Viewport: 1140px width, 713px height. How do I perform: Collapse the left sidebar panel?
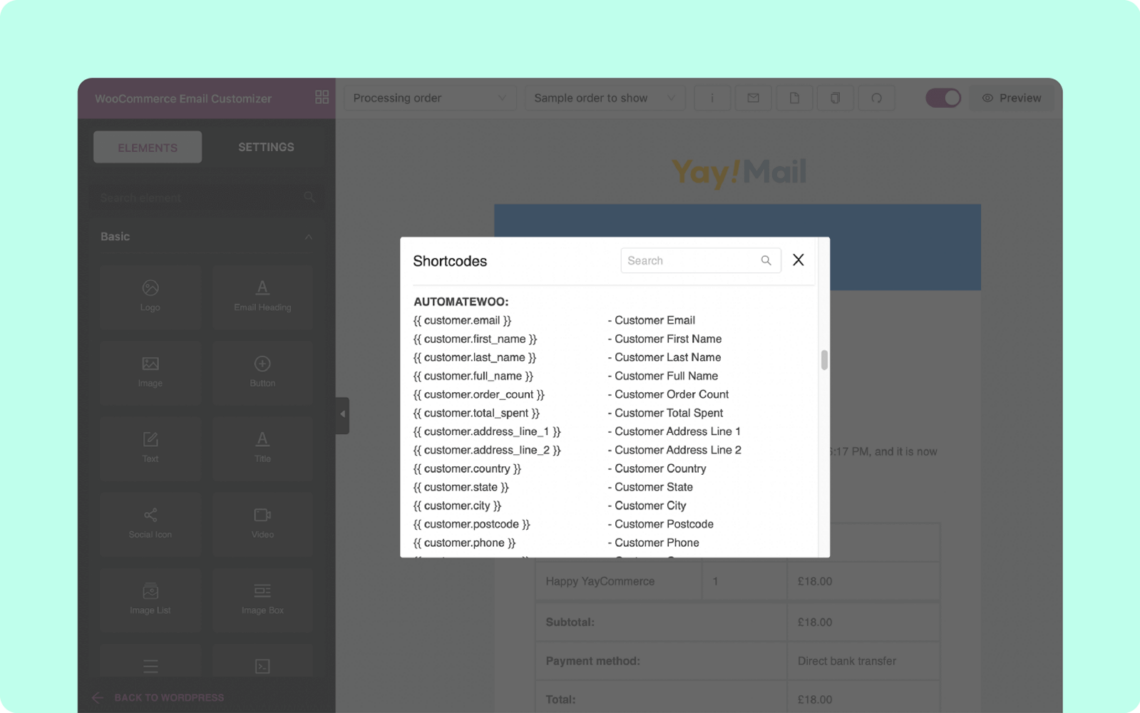(341, 415)
